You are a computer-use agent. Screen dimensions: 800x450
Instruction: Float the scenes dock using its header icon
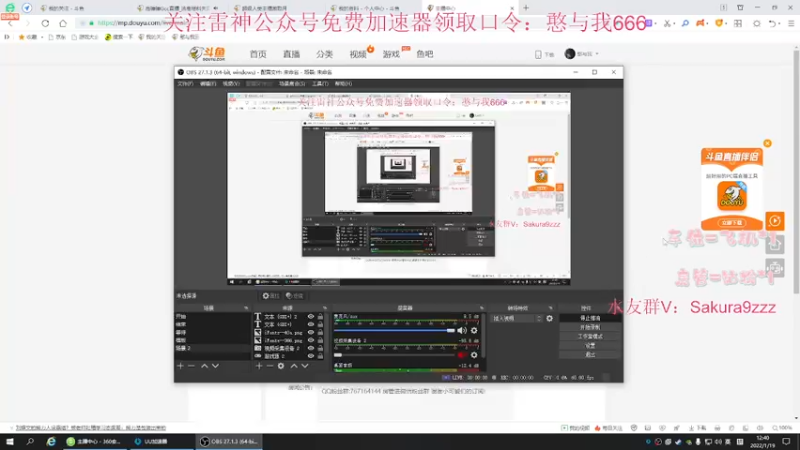[x=246, y=308]
